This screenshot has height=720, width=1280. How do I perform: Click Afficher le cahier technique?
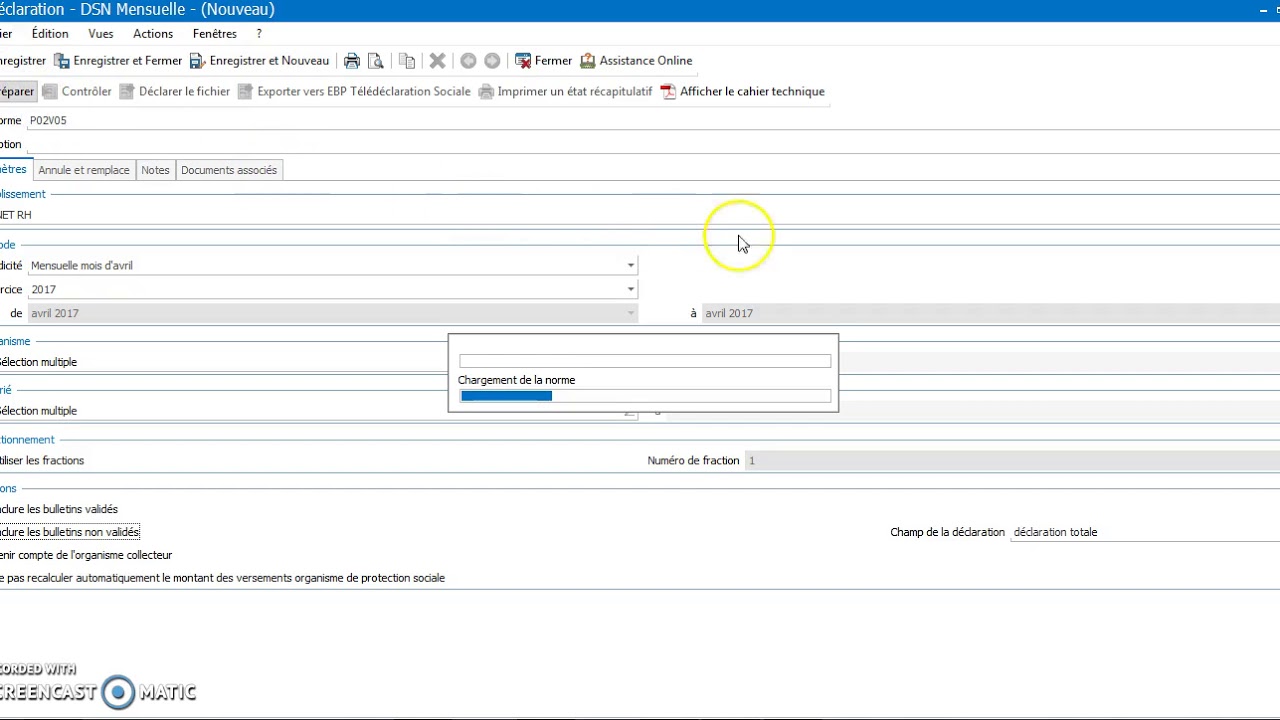tap(742, 91)
